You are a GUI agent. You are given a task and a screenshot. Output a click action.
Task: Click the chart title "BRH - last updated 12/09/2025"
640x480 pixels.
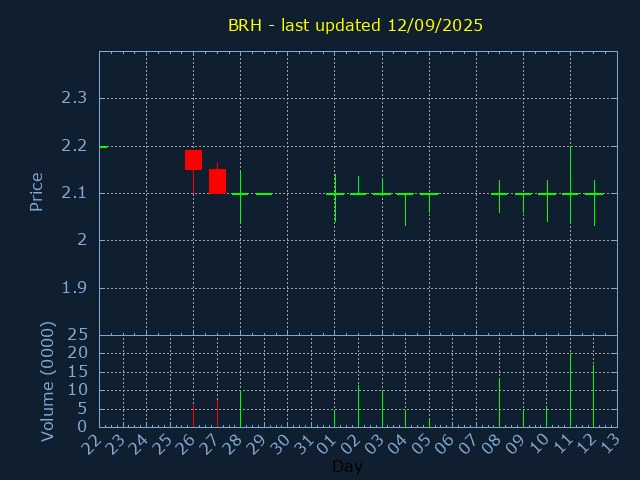(x=355, y=25)
